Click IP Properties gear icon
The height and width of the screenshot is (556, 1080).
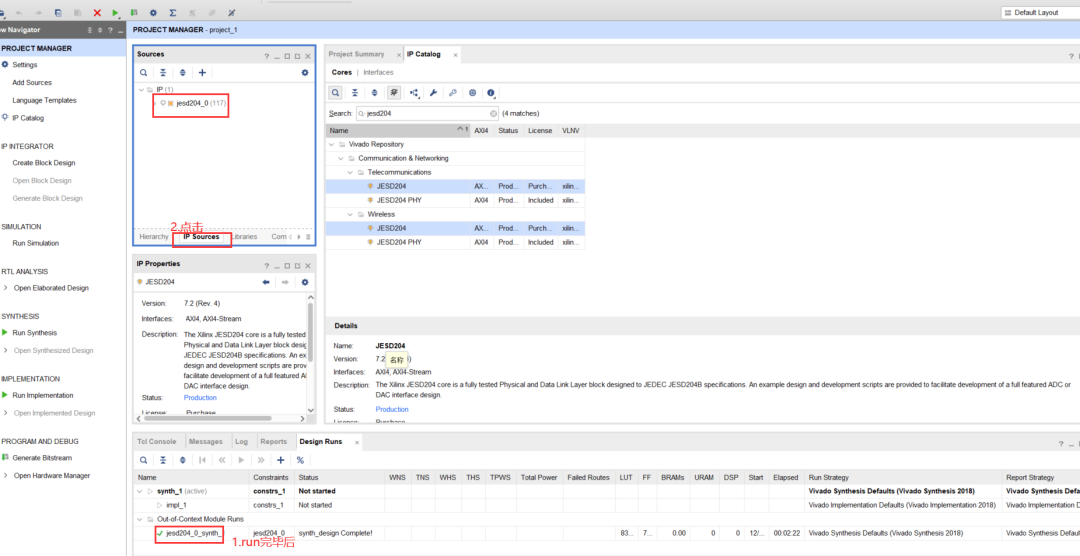point(305,282)
